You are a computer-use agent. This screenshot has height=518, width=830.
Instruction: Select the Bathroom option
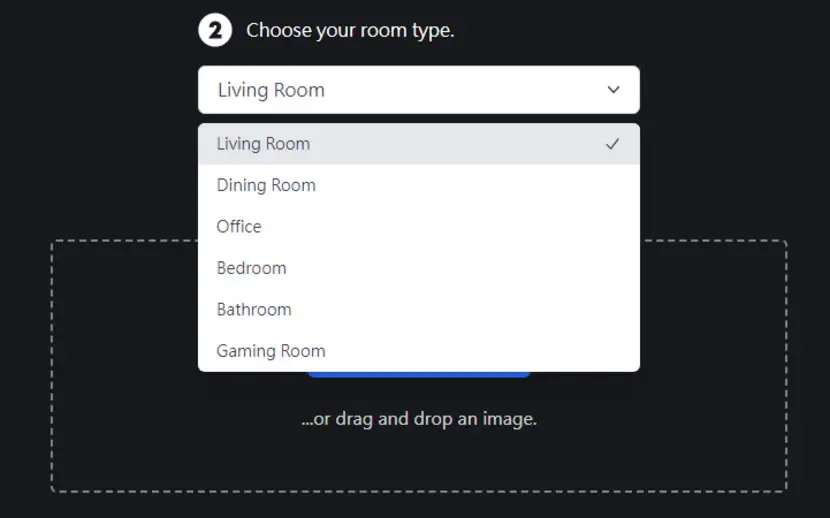click(419, 310)
